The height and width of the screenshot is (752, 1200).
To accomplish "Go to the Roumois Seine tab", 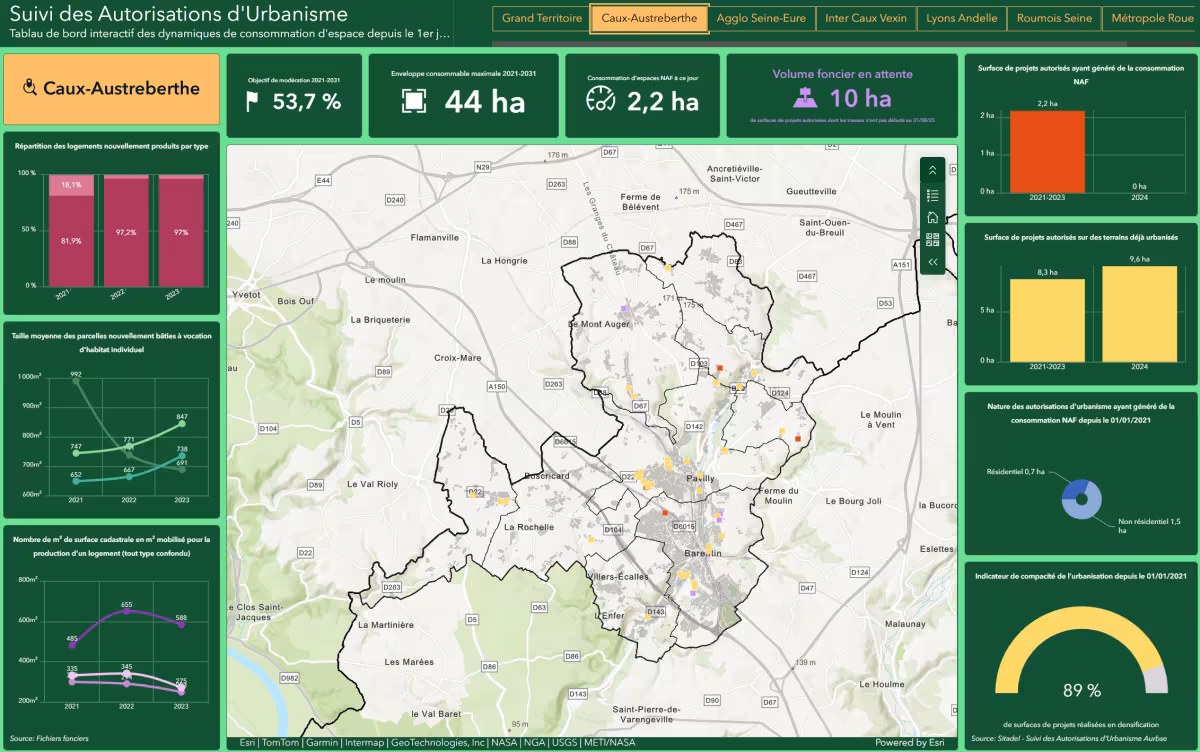I will (x=1054, y=18).
